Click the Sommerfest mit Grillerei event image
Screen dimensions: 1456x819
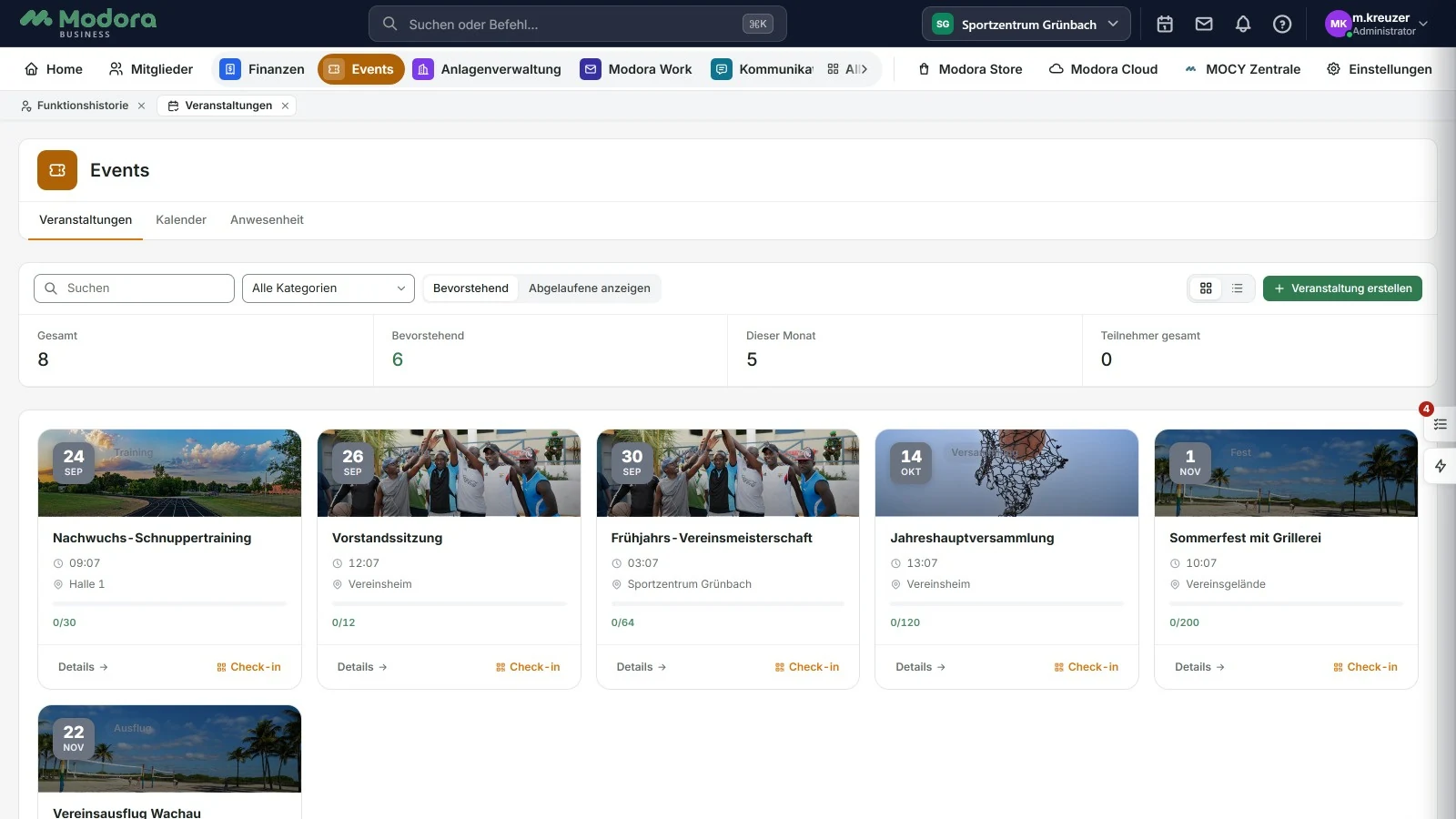pos(1286,473)
